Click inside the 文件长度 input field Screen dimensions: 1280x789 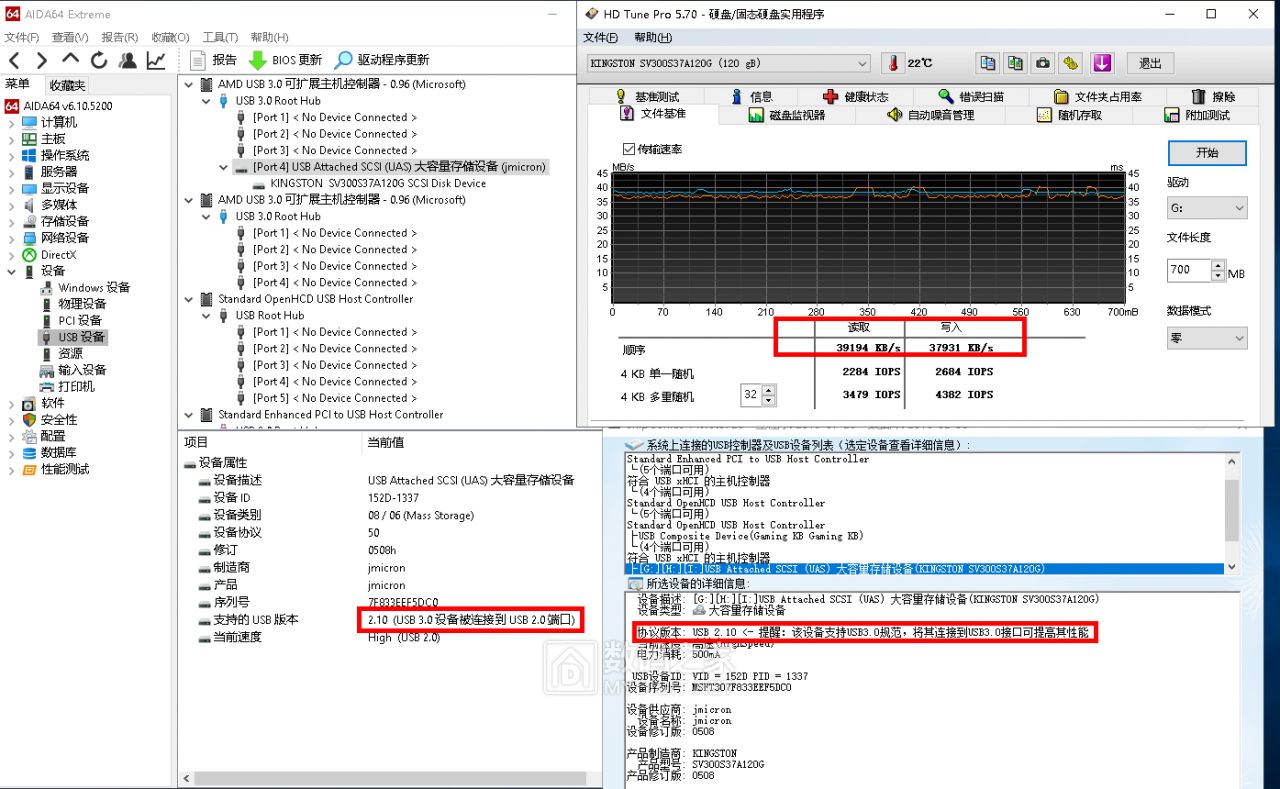[x=1188, y=270]
